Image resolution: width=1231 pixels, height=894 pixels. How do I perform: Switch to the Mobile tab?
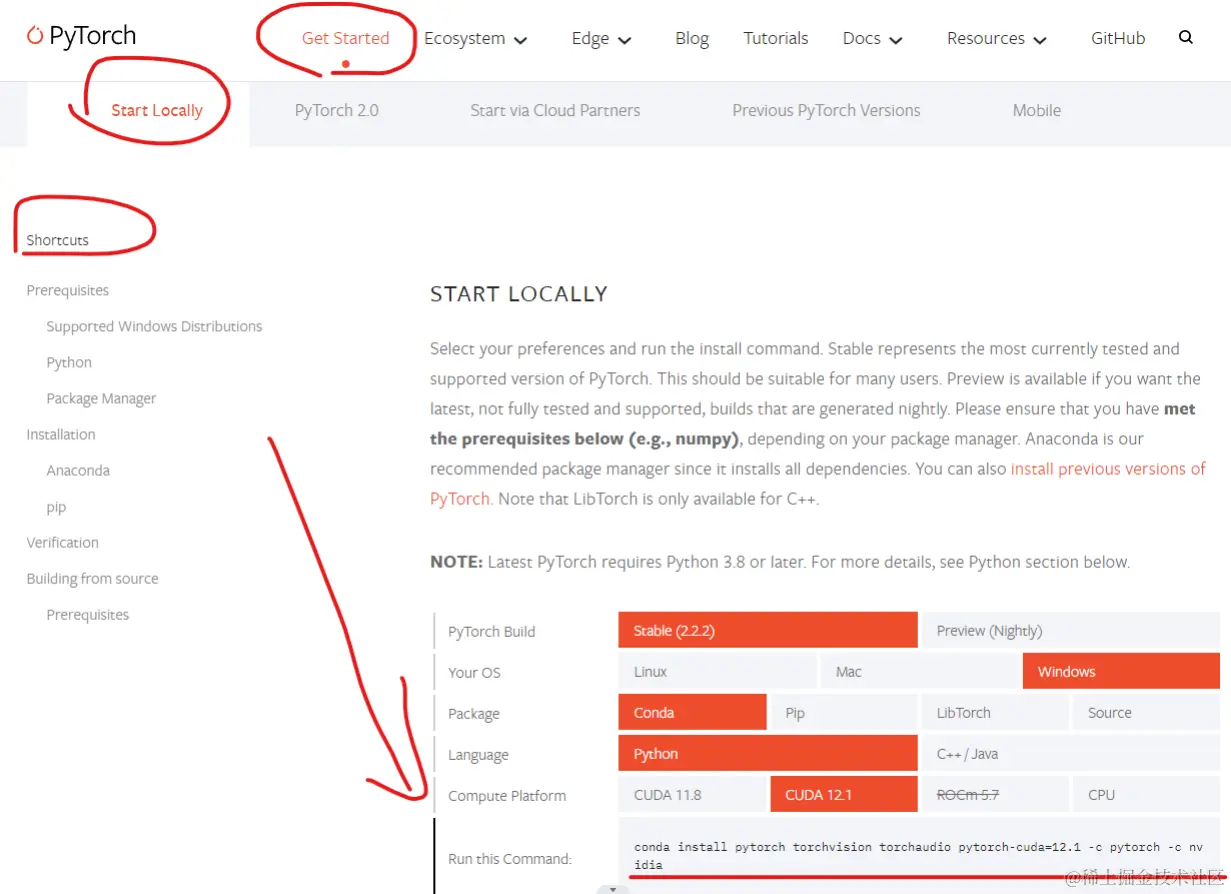pos(1037,110)
